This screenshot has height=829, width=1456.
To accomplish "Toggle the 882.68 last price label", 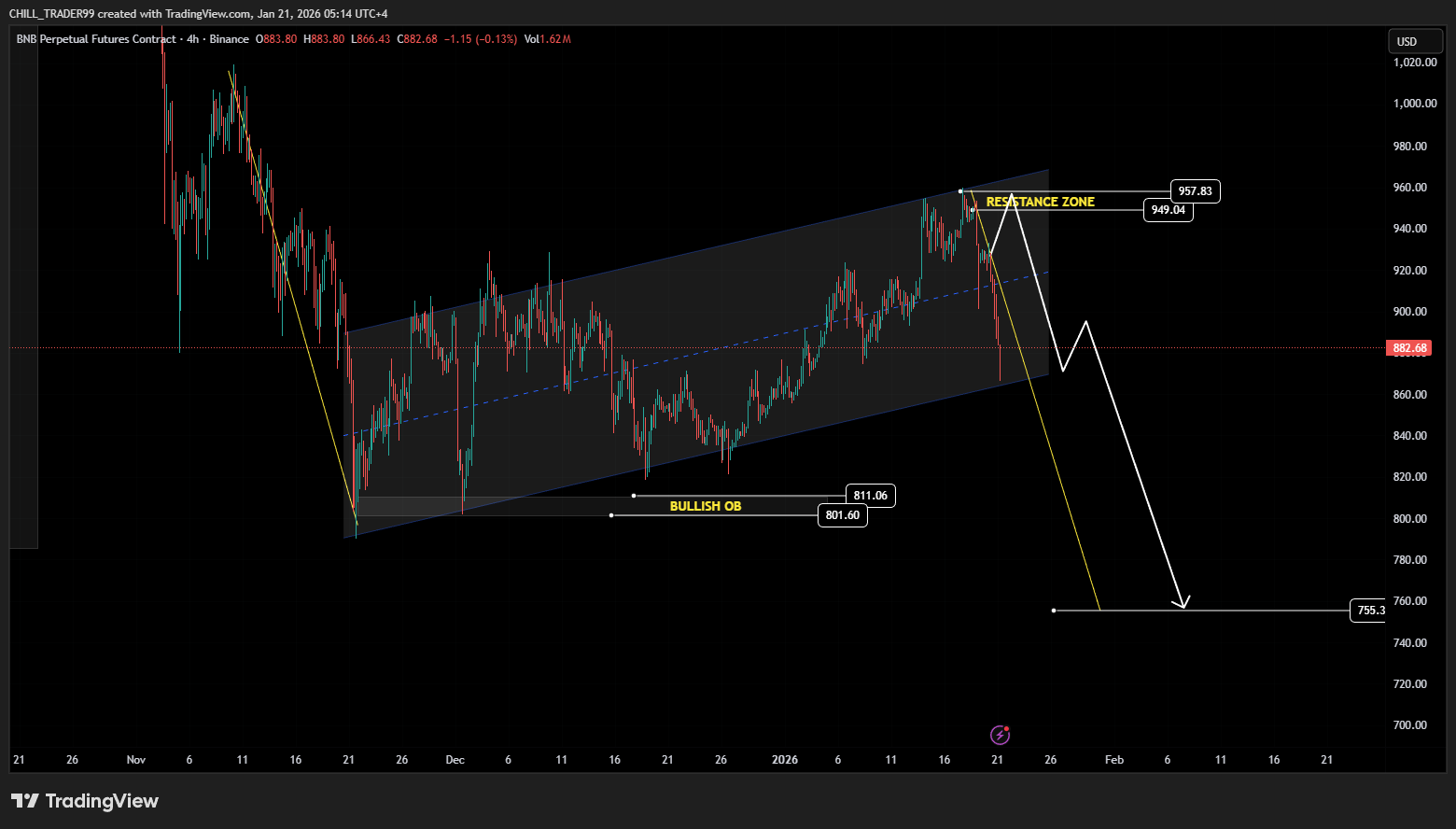I will [1407, 348].
